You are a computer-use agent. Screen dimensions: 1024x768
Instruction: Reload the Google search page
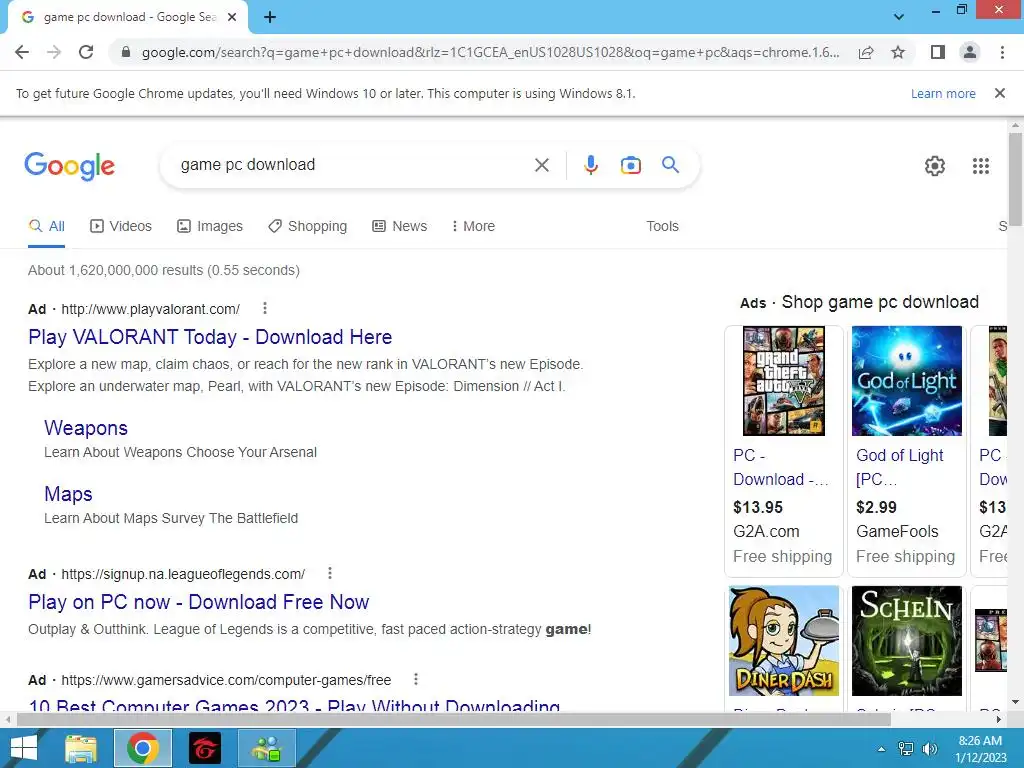(86, 52)
